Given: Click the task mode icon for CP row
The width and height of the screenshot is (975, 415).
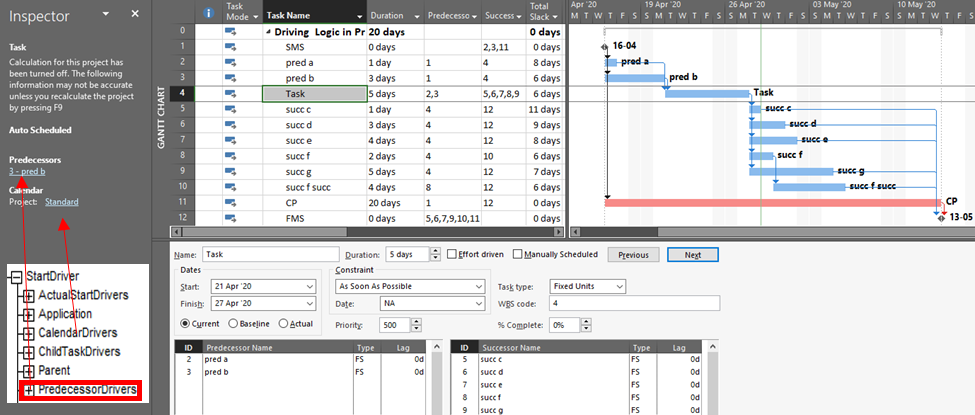Looking at the screenshot, I should [x=230, y=202].
